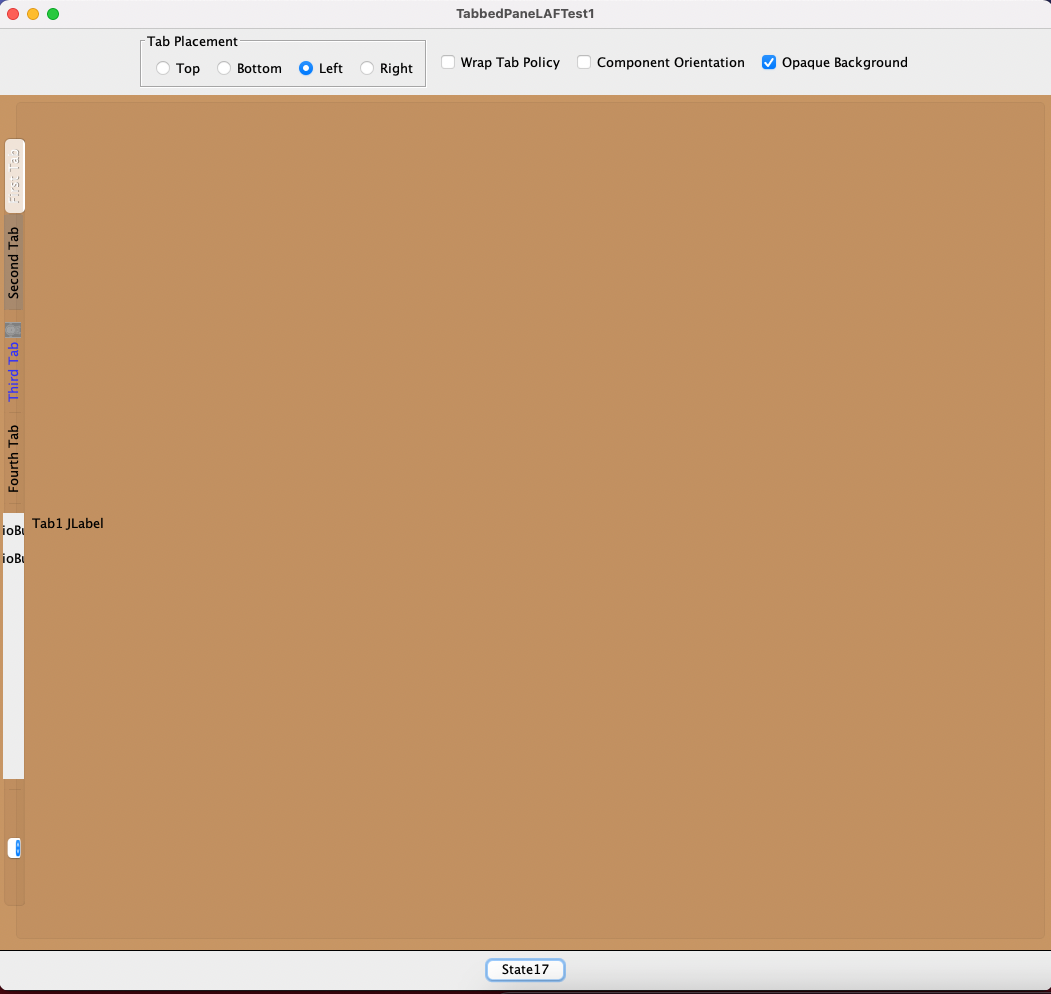This screenshot has height=994, width=1051.
Task: Select the blue Third Tab
Action: [14, 370]
